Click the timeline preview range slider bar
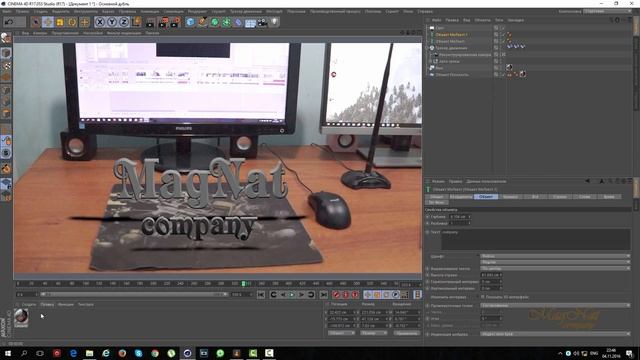 134,294
